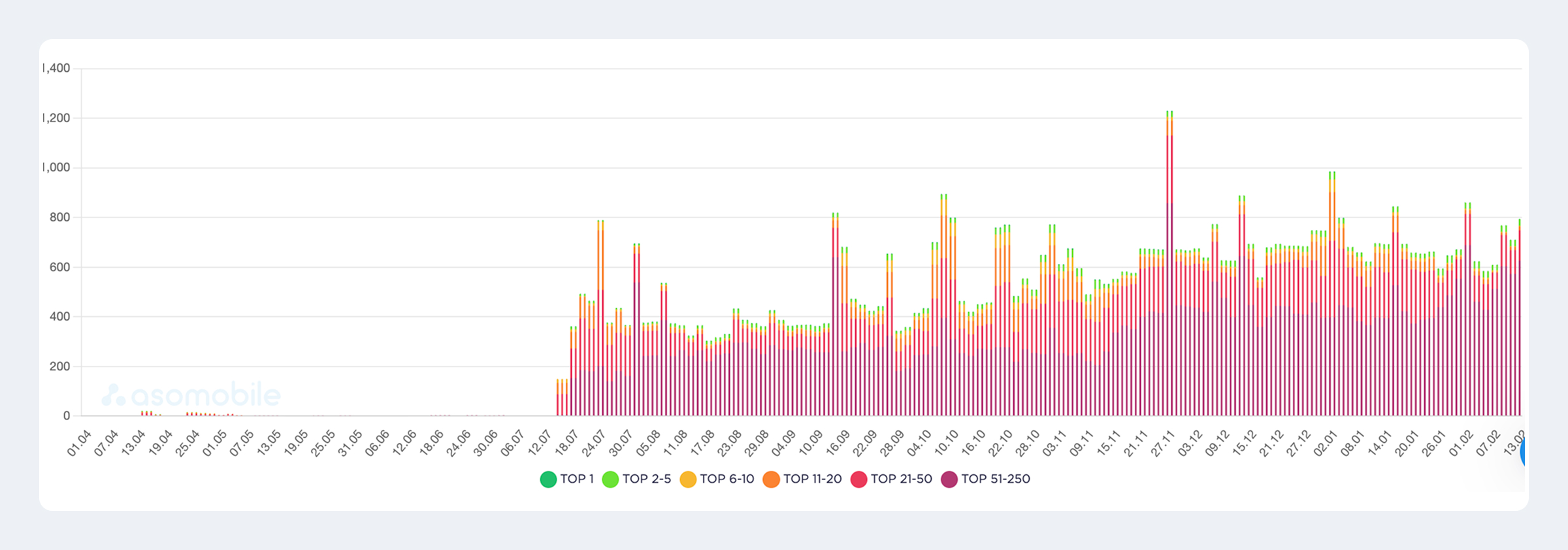Select the high bar near 15.12
This screenshot has height=550, width=1568.
coord(1241,307)
